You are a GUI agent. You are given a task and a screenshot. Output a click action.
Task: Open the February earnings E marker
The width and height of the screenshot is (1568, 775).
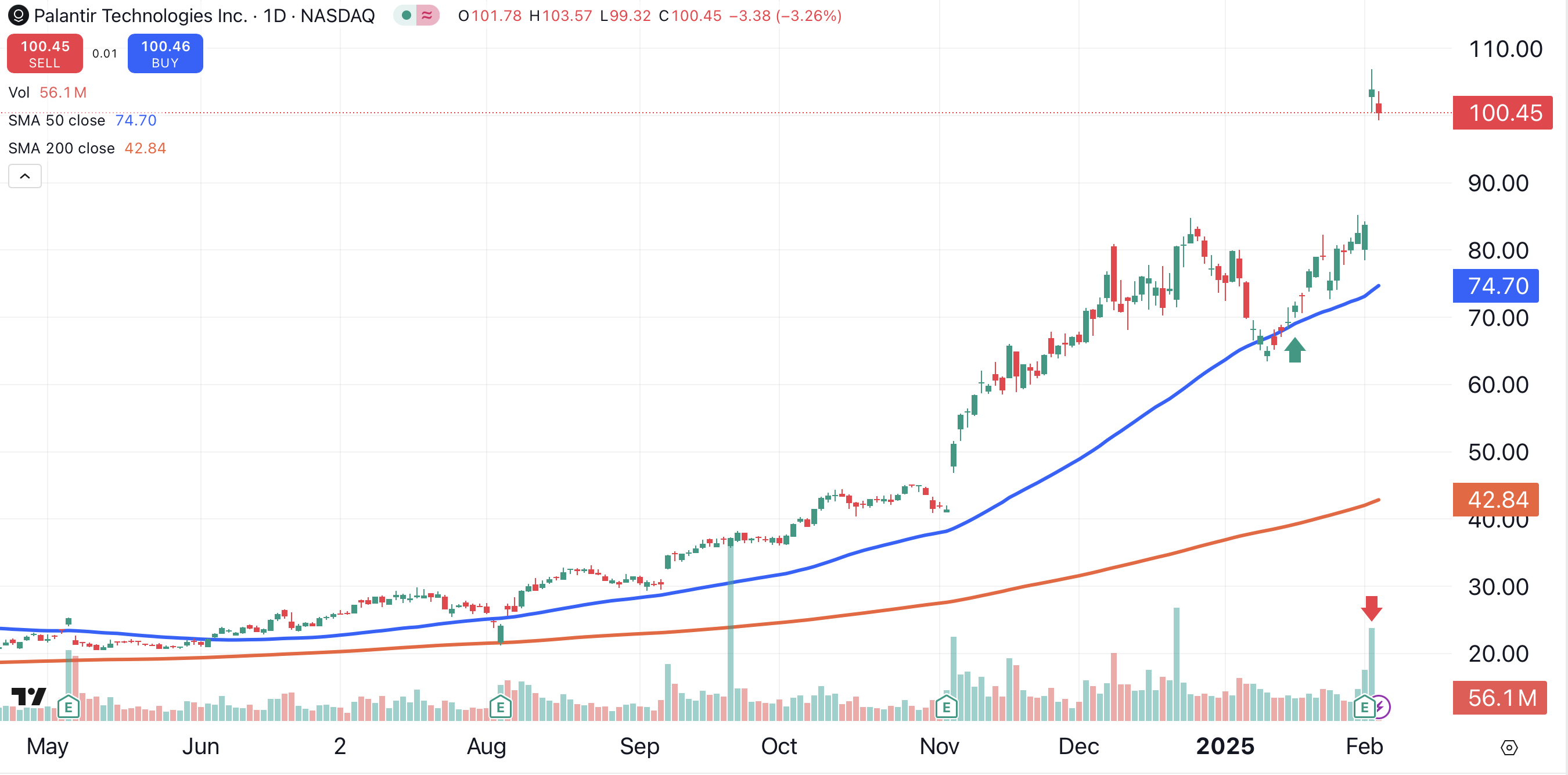pyautogui.click(x=1364, y=708)
